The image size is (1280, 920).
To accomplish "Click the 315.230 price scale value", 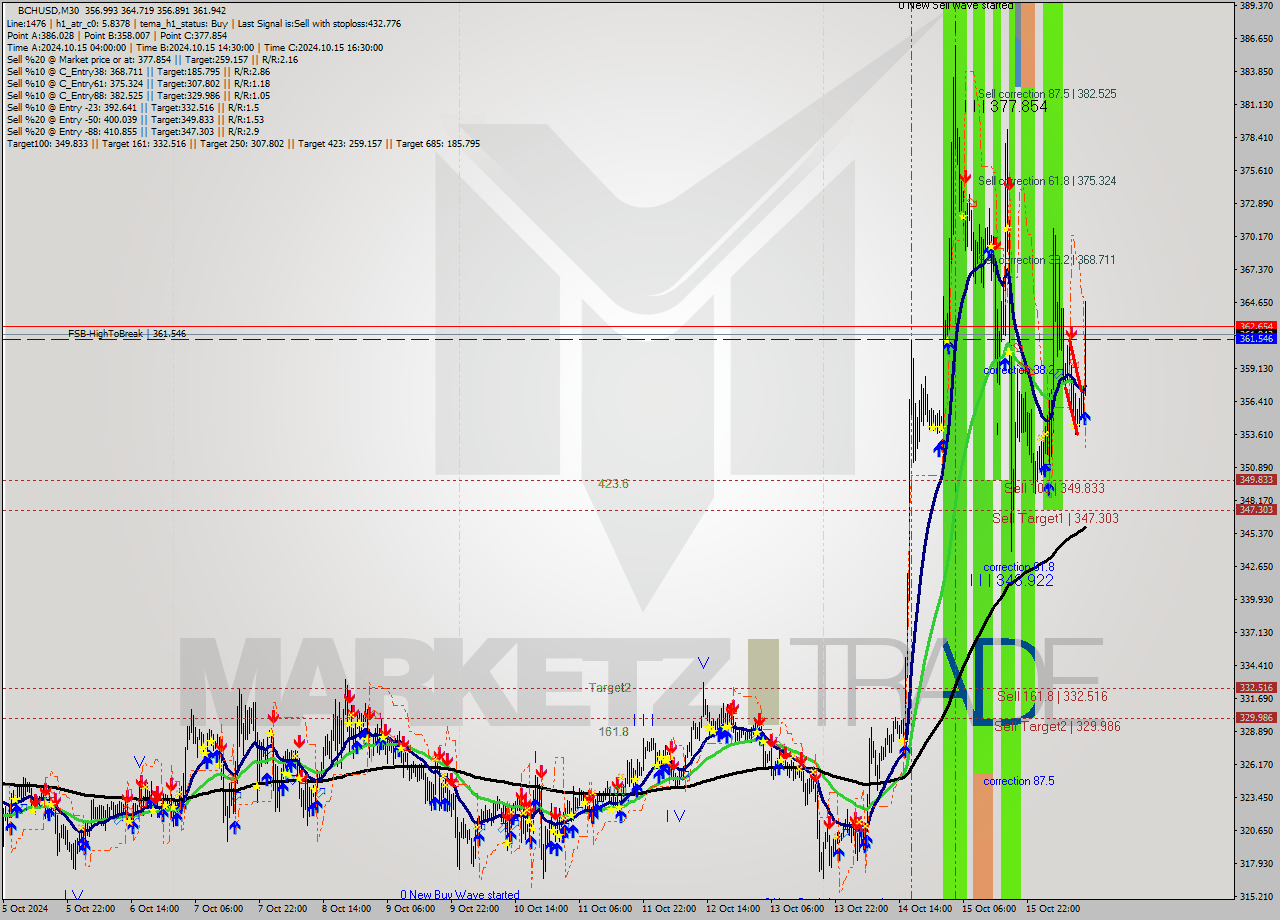I will [x=1256, y=897].
